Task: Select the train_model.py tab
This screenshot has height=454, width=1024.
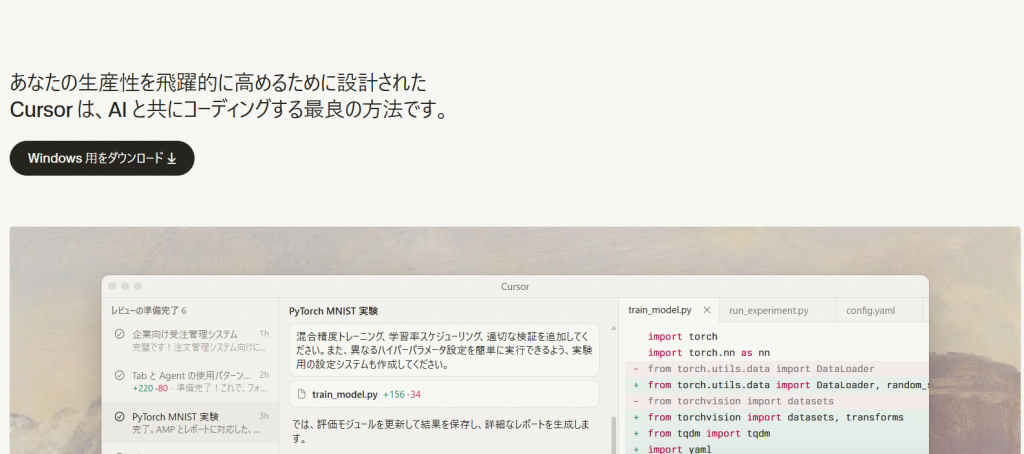Action: [659, 311]
